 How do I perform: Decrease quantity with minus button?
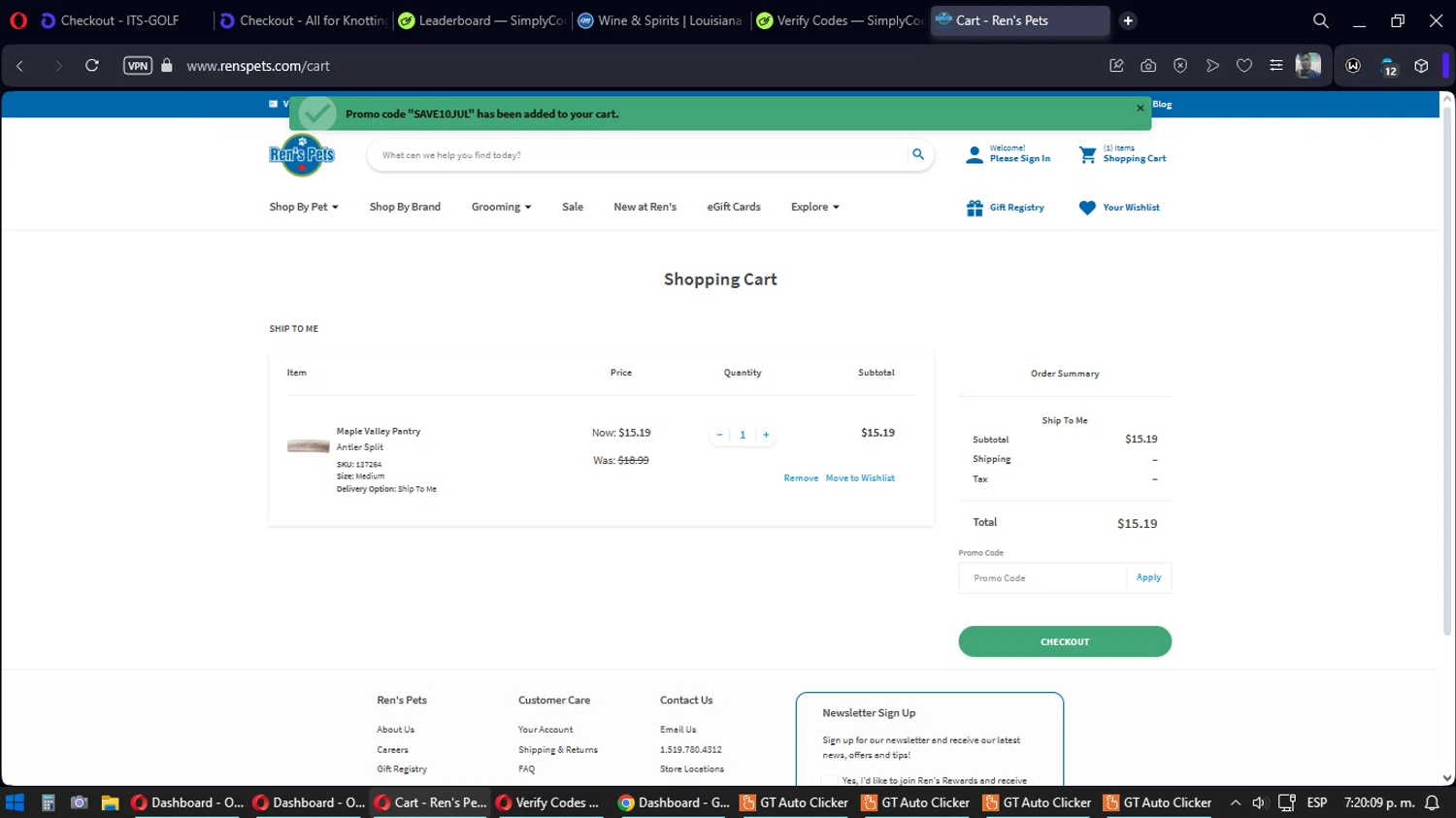pos(719,435)
